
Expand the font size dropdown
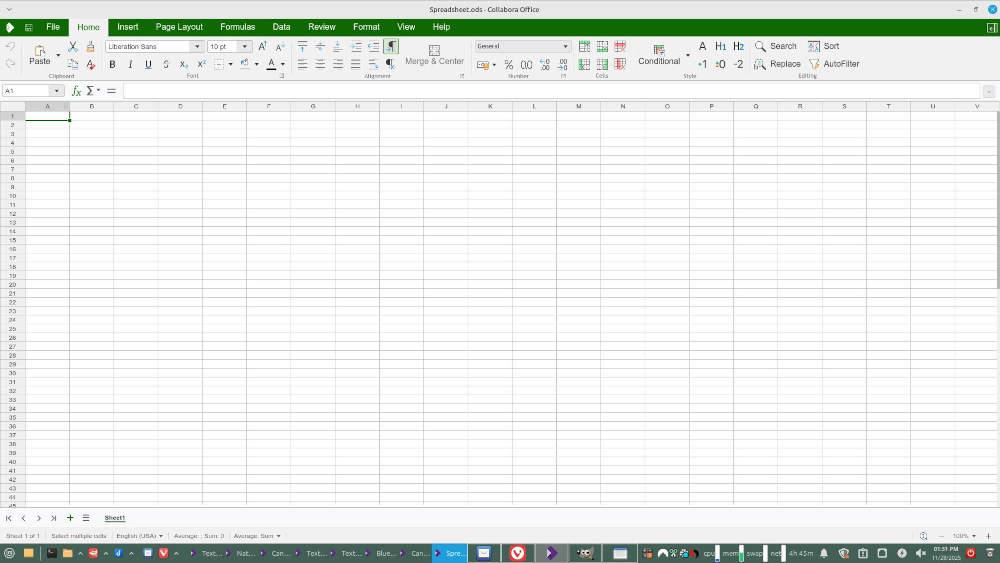245,47
